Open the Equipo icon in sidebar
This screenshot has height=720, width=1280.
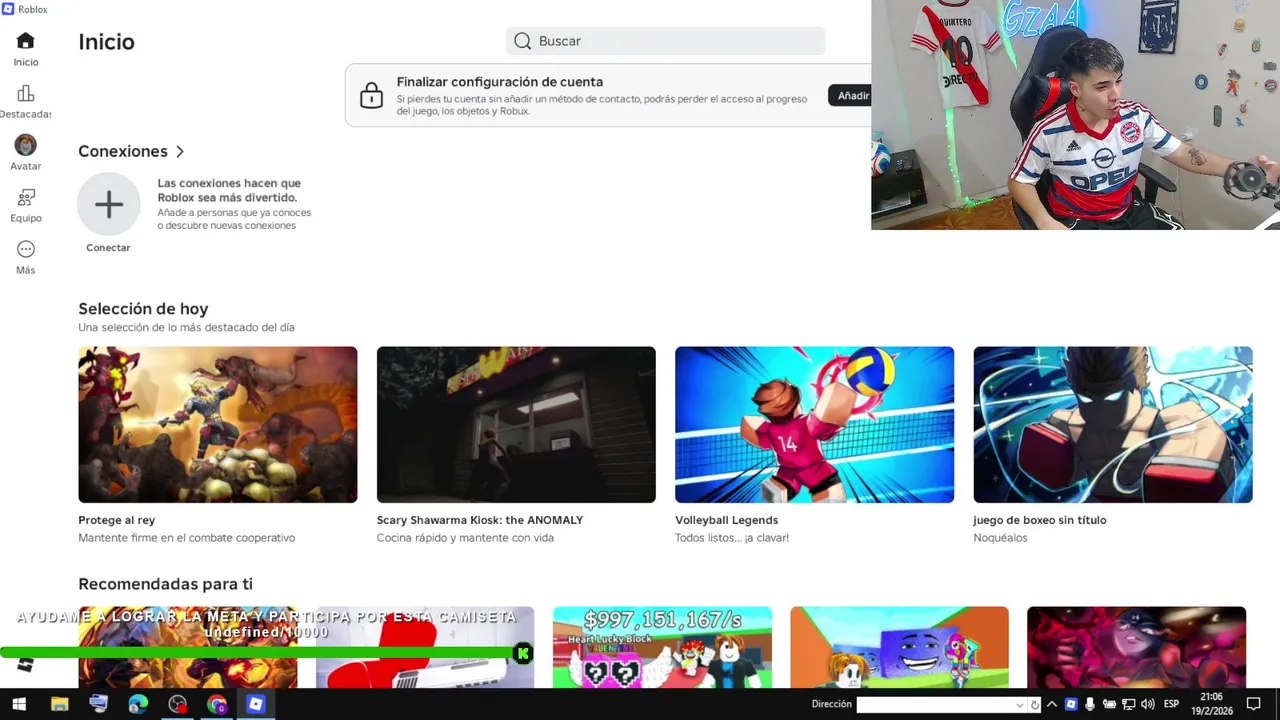(x=26, y=197)
